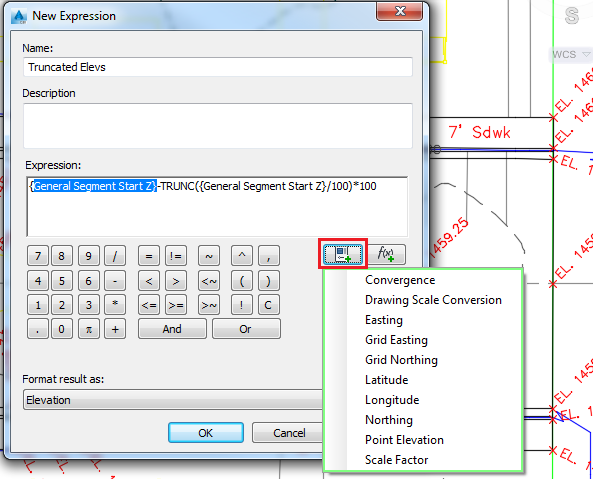Click the 7' Sdwk drawing label
This screenshot has width=593, height=479.
480,132
